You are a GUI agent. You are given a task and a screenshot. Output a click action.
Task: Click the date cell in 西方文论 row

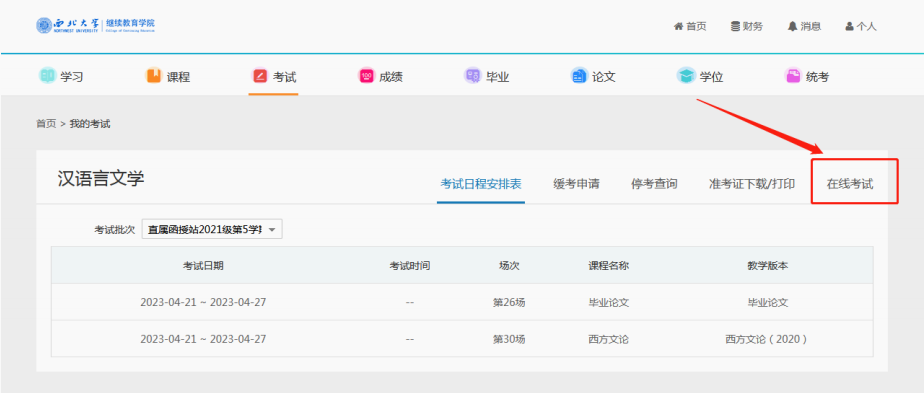click(203, 339)
